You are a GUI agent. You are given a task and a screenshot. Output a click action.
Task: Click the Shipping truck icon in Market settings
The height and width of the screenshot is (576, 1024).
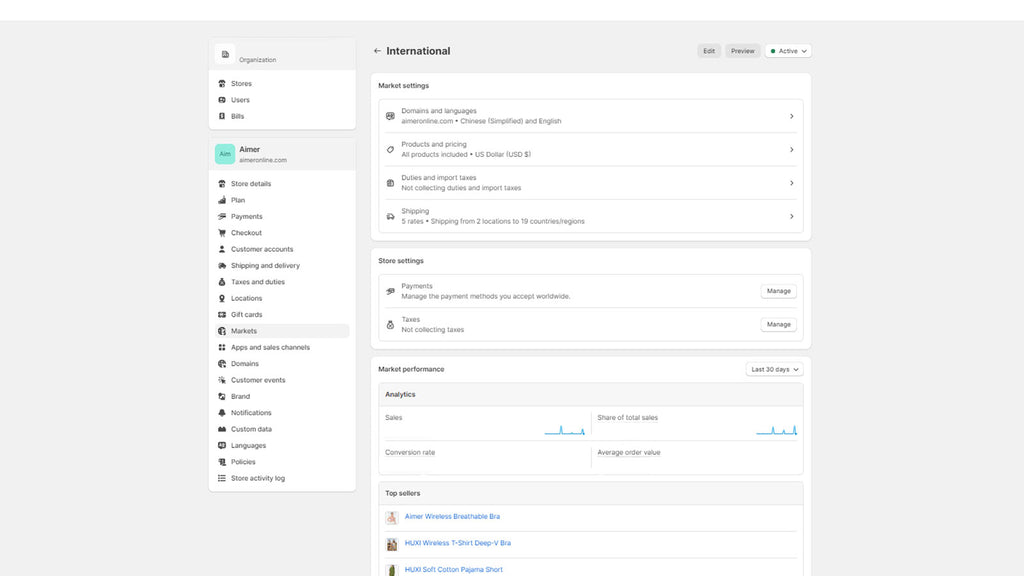point(390,216)
